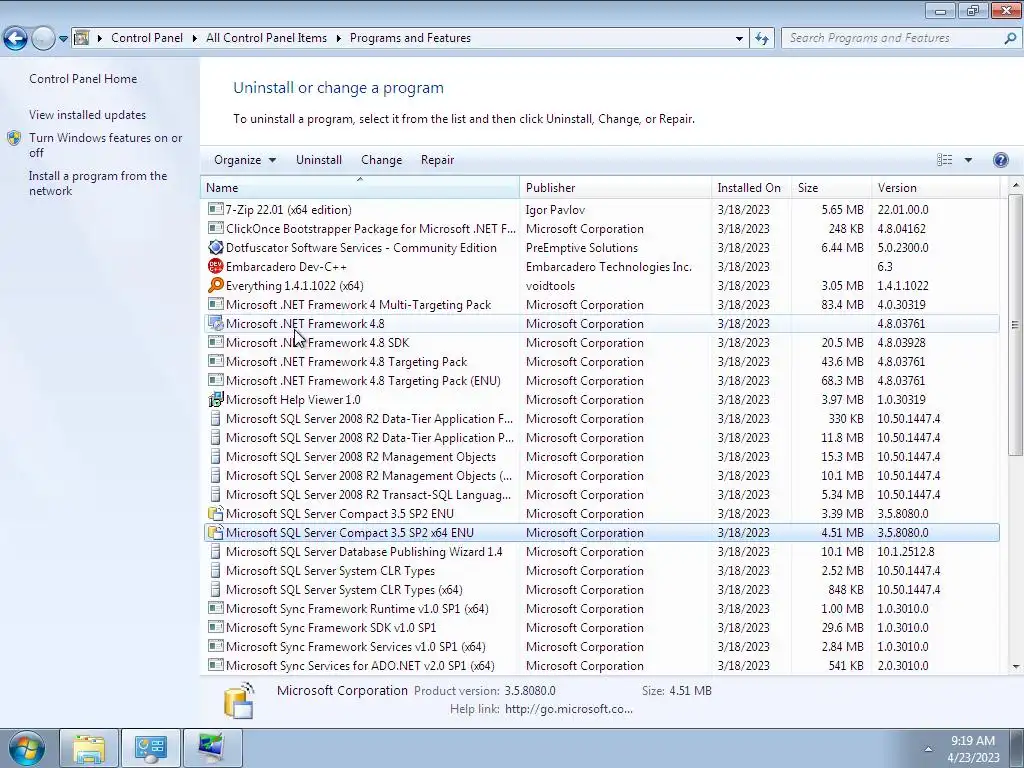The width and height of the screenshot is (1024, 768).
Task: Open the More view options dropdown arrow
Action: pos(968,160)
